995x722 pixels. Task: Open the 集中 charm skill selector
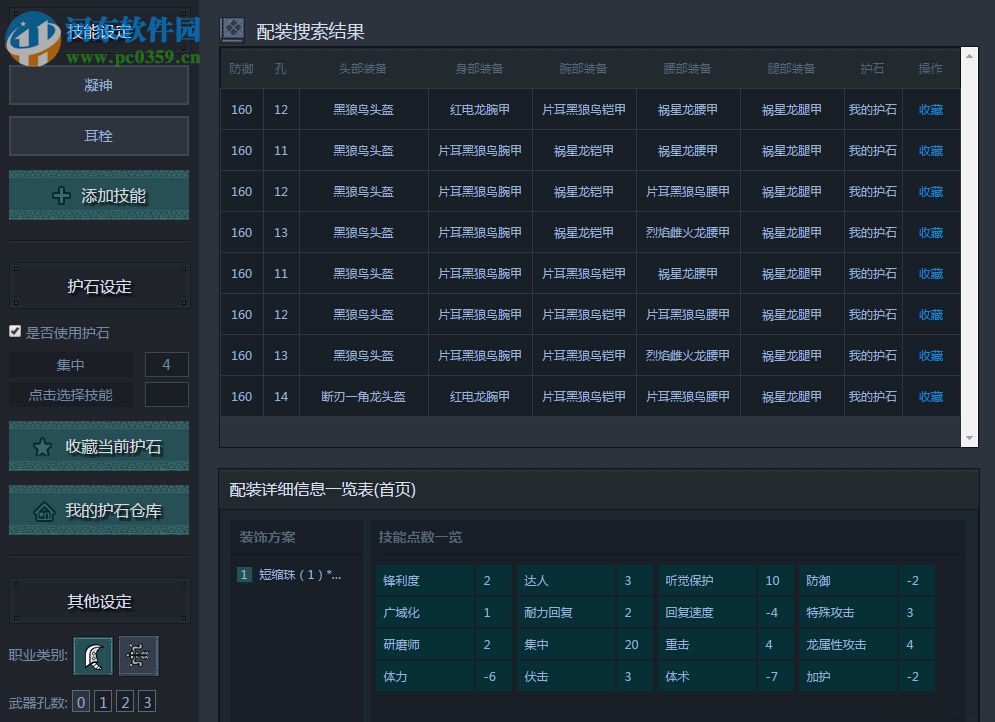pos(70,365)
